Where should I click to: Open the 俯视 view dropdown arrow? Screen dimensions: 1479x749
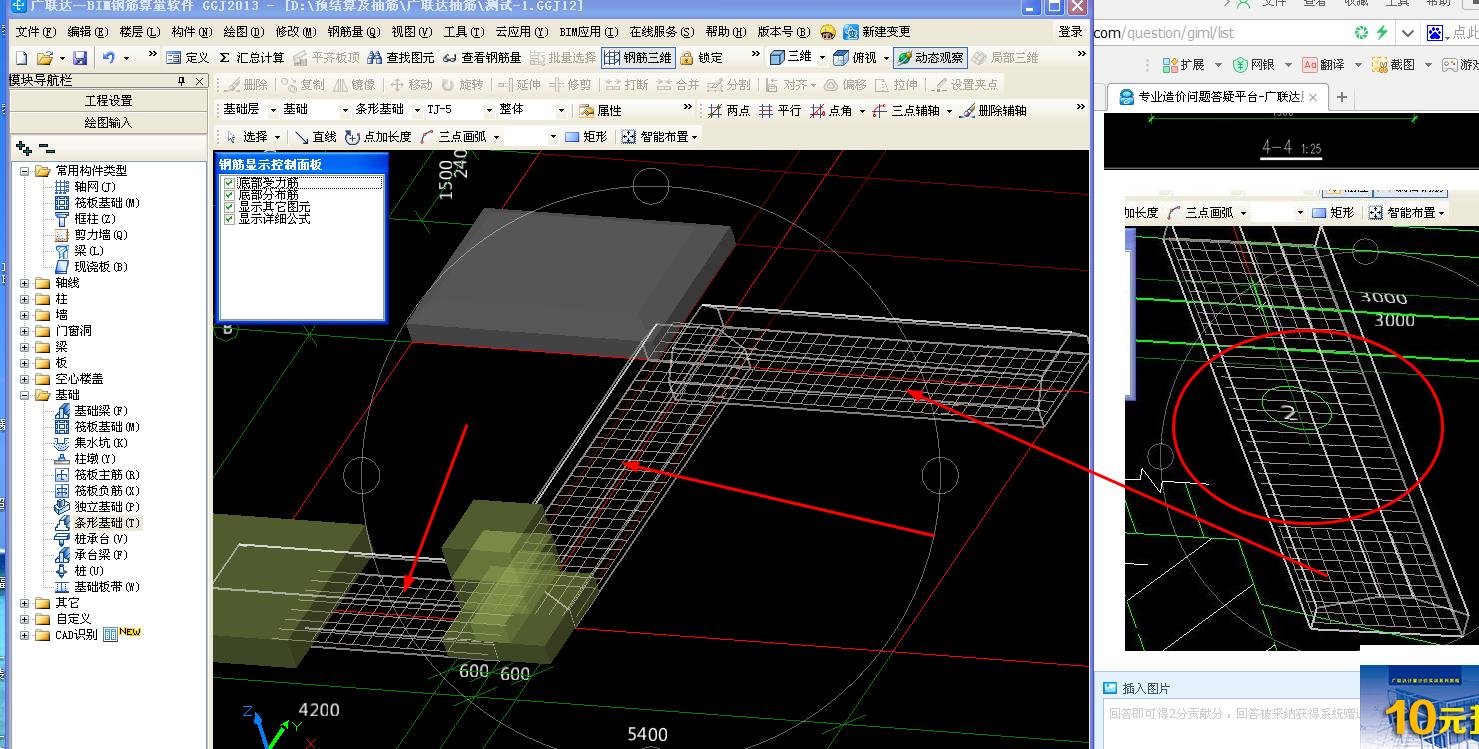tap(886, 58)
